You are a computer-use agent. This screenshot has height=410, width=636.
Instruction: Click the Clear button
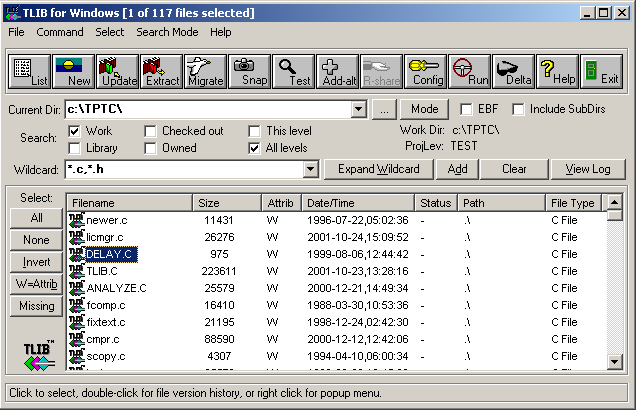click(514, 169)
